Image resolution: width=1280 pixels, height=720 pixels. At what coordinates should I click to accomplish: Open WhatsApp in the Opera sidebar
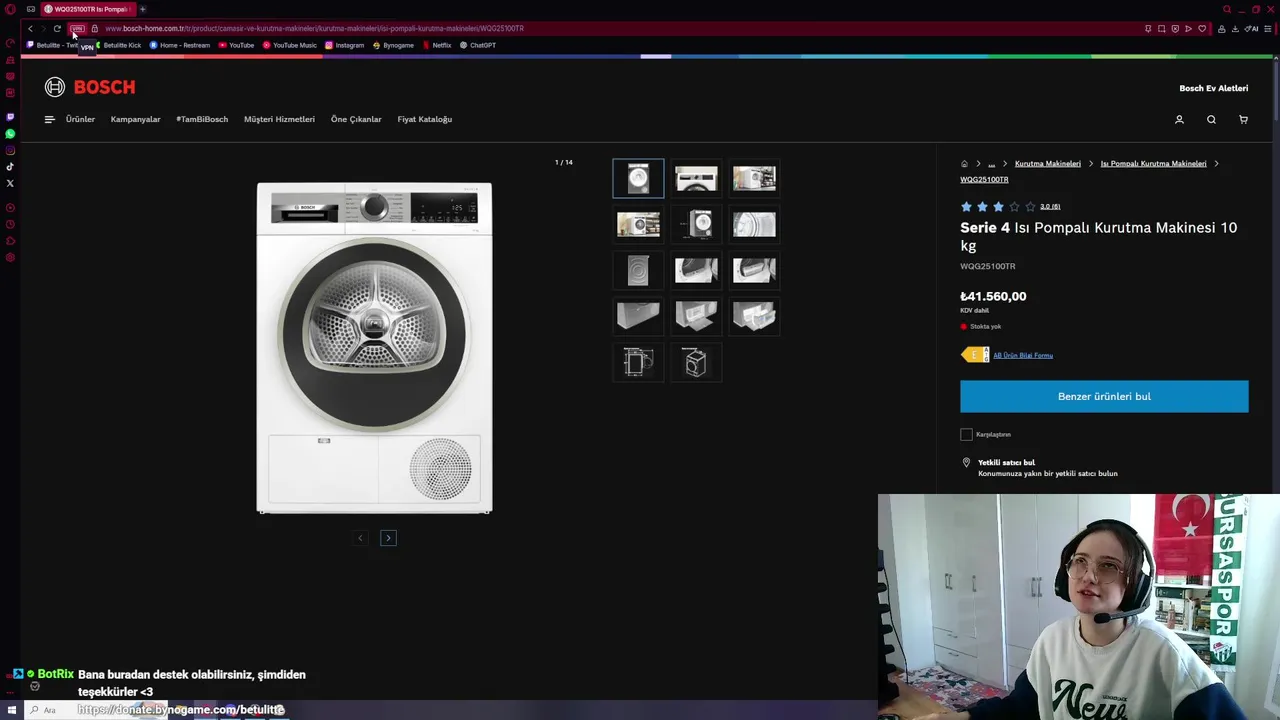[x=10, y=134]
